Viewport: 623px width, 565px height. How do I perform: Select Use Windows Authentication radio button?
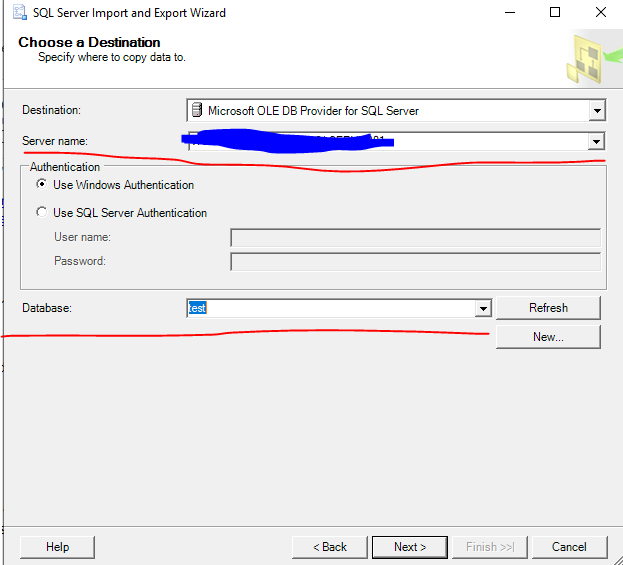click(41, 184)
